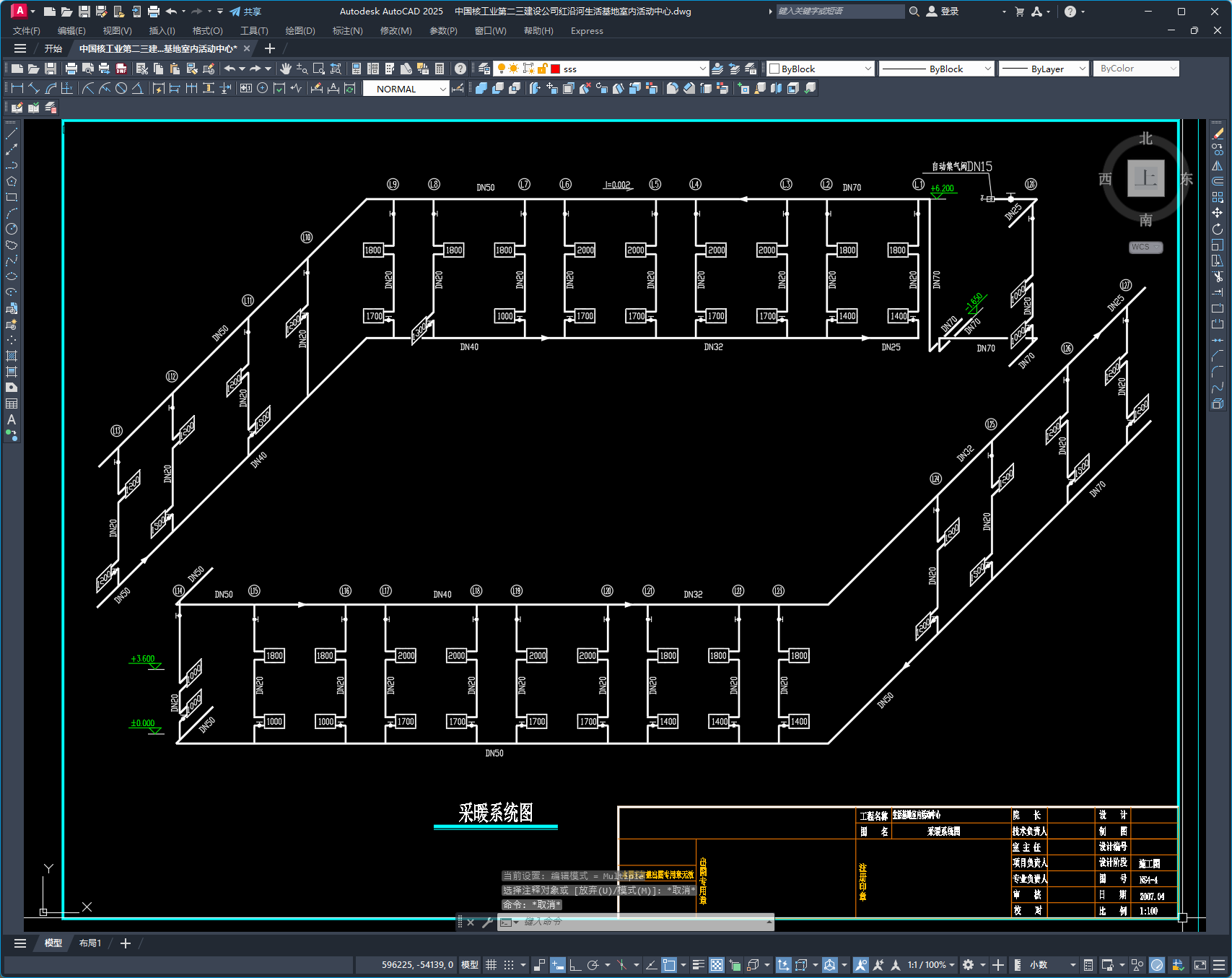Image resolution: width=1232 pixels, height=978 pixels.
Task: Toggle snap mode in status bar
Action: tap(509, 964)
